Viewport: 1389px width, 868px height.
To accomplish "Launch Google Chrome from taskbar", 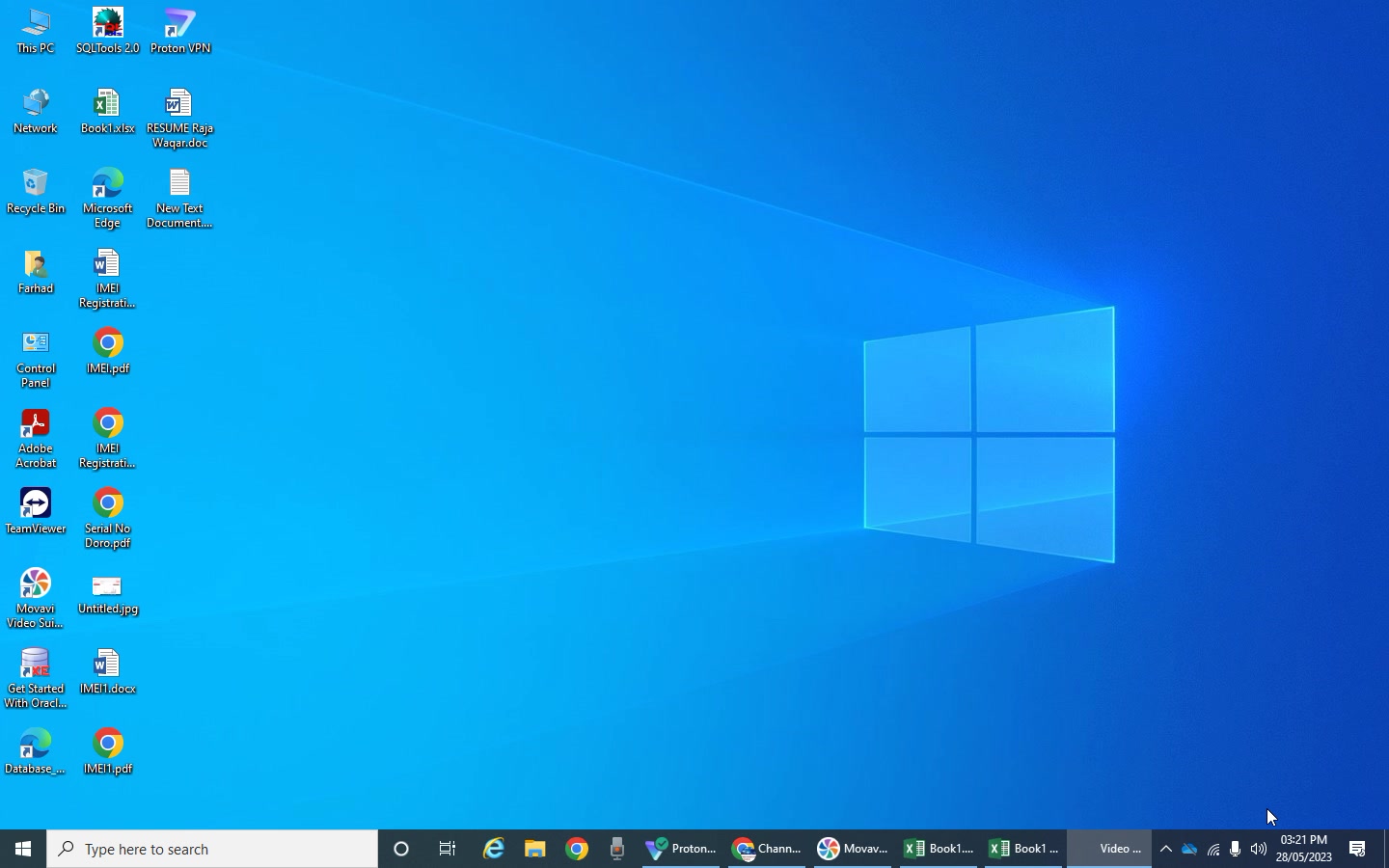I will [x=578, y=850].
